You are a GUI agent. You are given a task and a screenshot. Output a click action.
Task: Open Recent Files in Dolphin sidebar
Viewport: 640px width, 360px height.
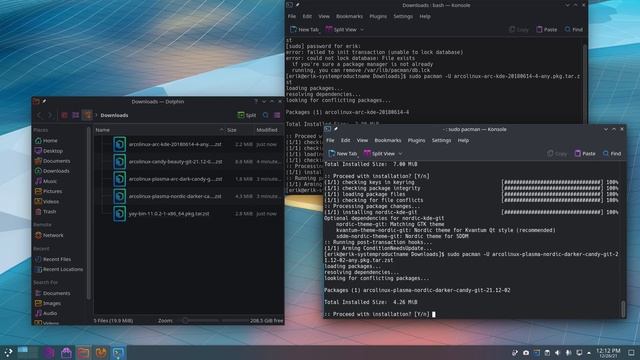(x=53, y=259)
